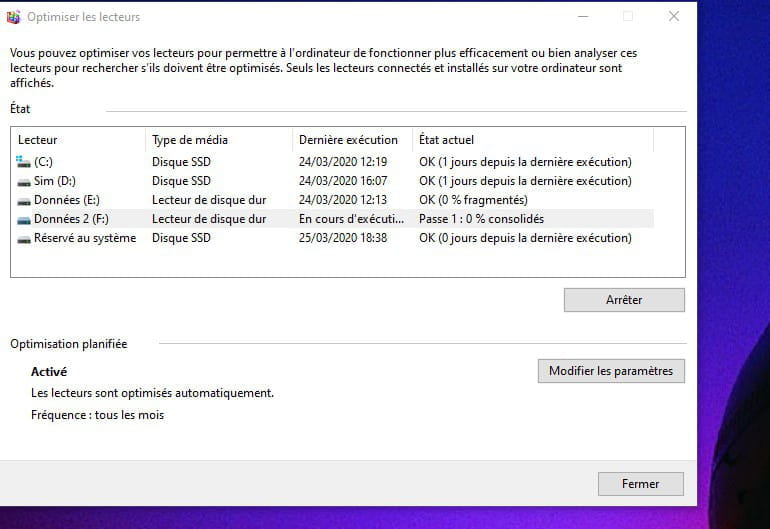Click the Disque SSD type for Sim (D:)
Screen dimensions: 770x529
pos(181,181)
